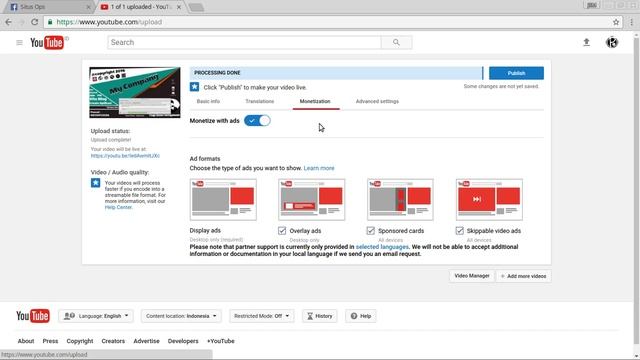The image size is (640, 360).
Task: Open the Learn more link for ad formats
Action: (319, 168)
